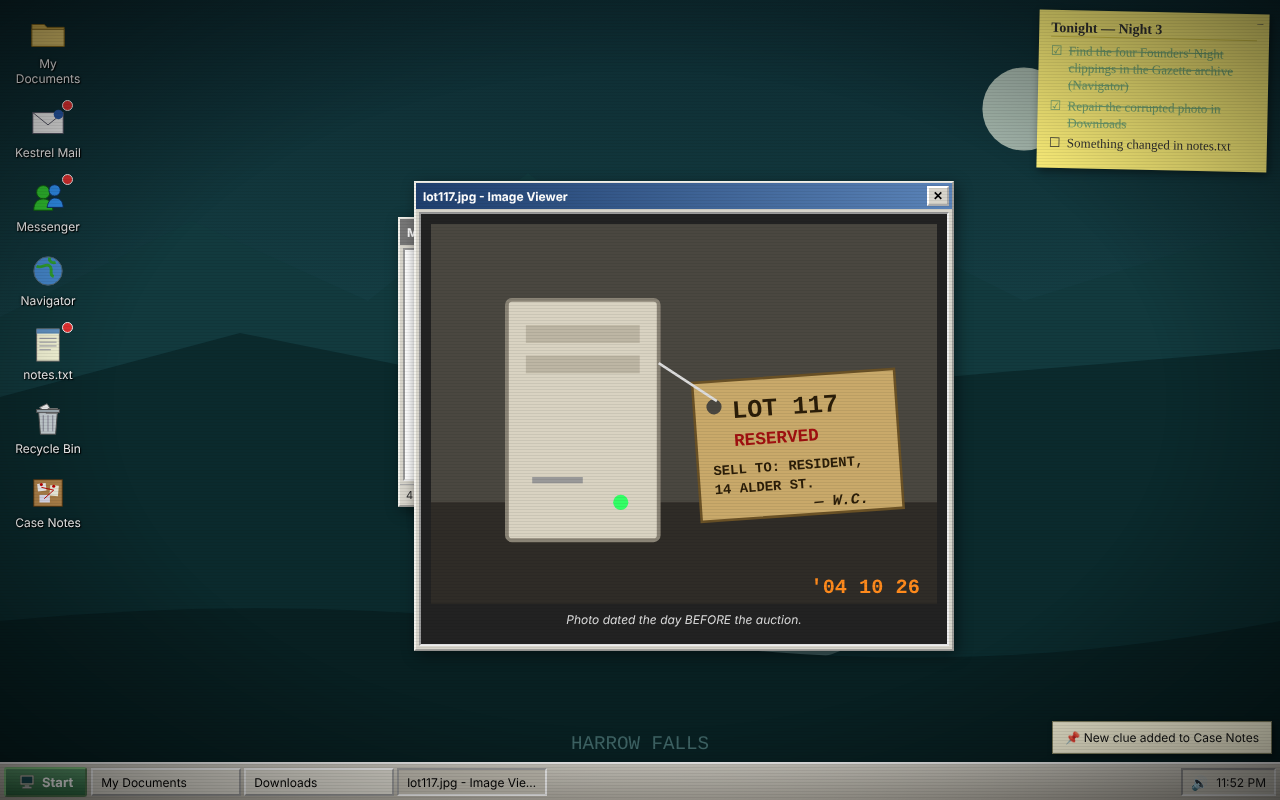The width and height of the screenshot is (1280, 800).
Task: Toggle the repair corrupted photo checkbox
Action: tap(1055, 105)
